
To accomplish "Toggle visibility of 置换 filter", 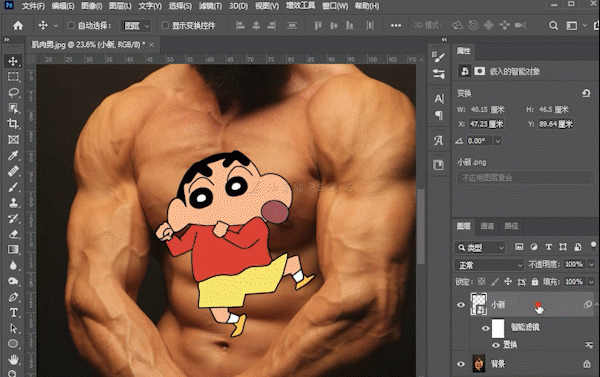I will [x=496, y=345].
